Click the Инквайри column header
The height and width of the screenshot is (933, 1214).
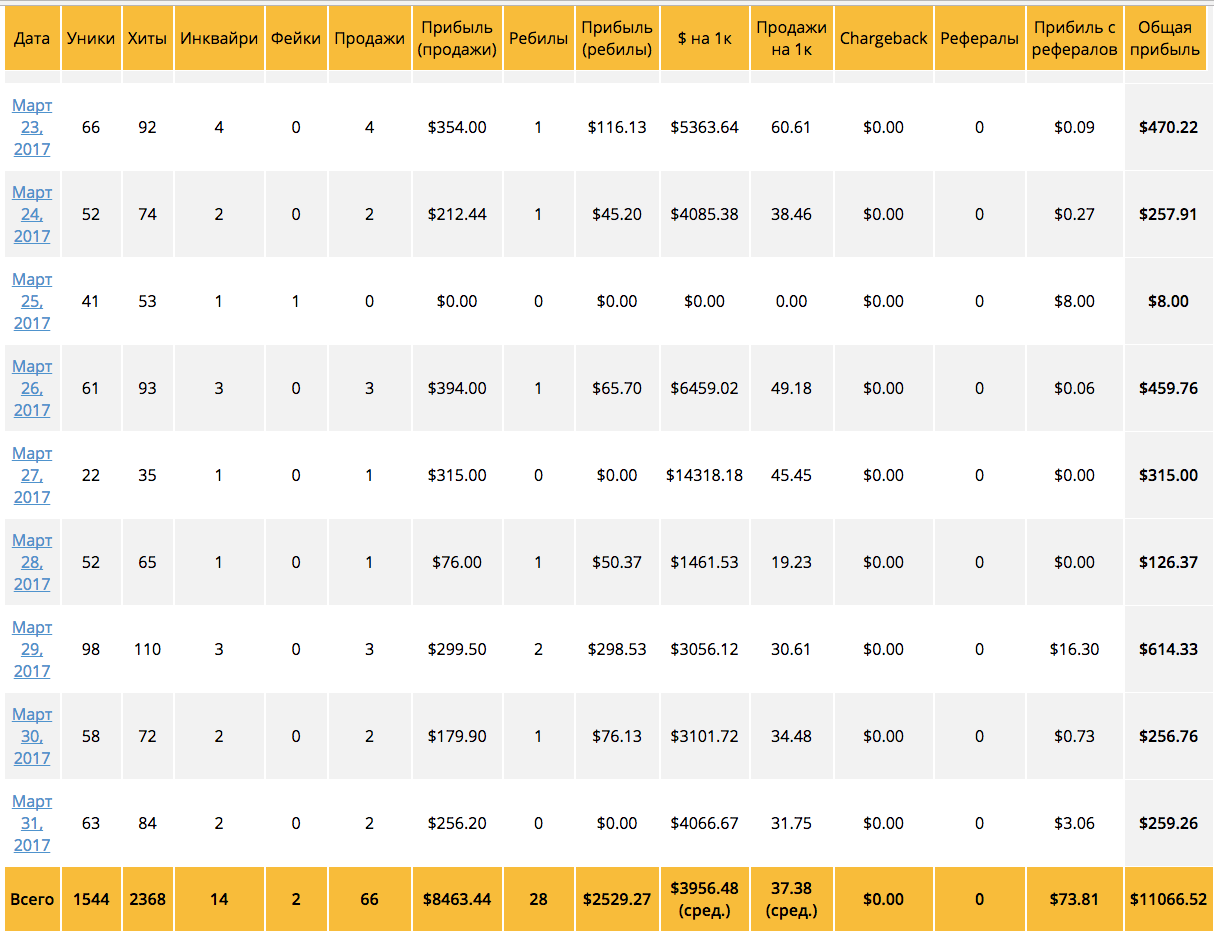point(219,39)
